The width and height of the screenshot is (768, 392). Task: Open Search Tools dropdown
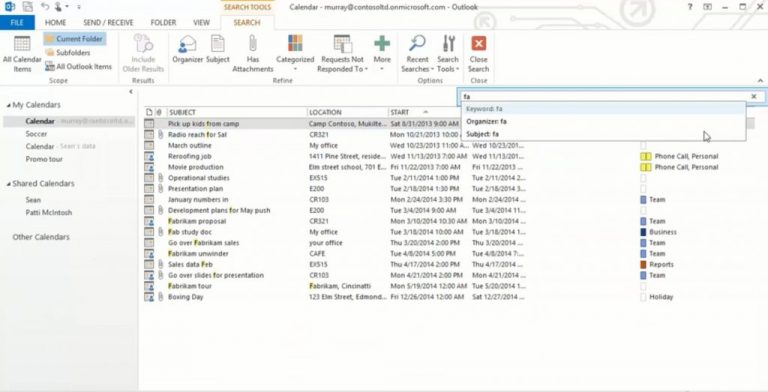click(x=448, y=54)
